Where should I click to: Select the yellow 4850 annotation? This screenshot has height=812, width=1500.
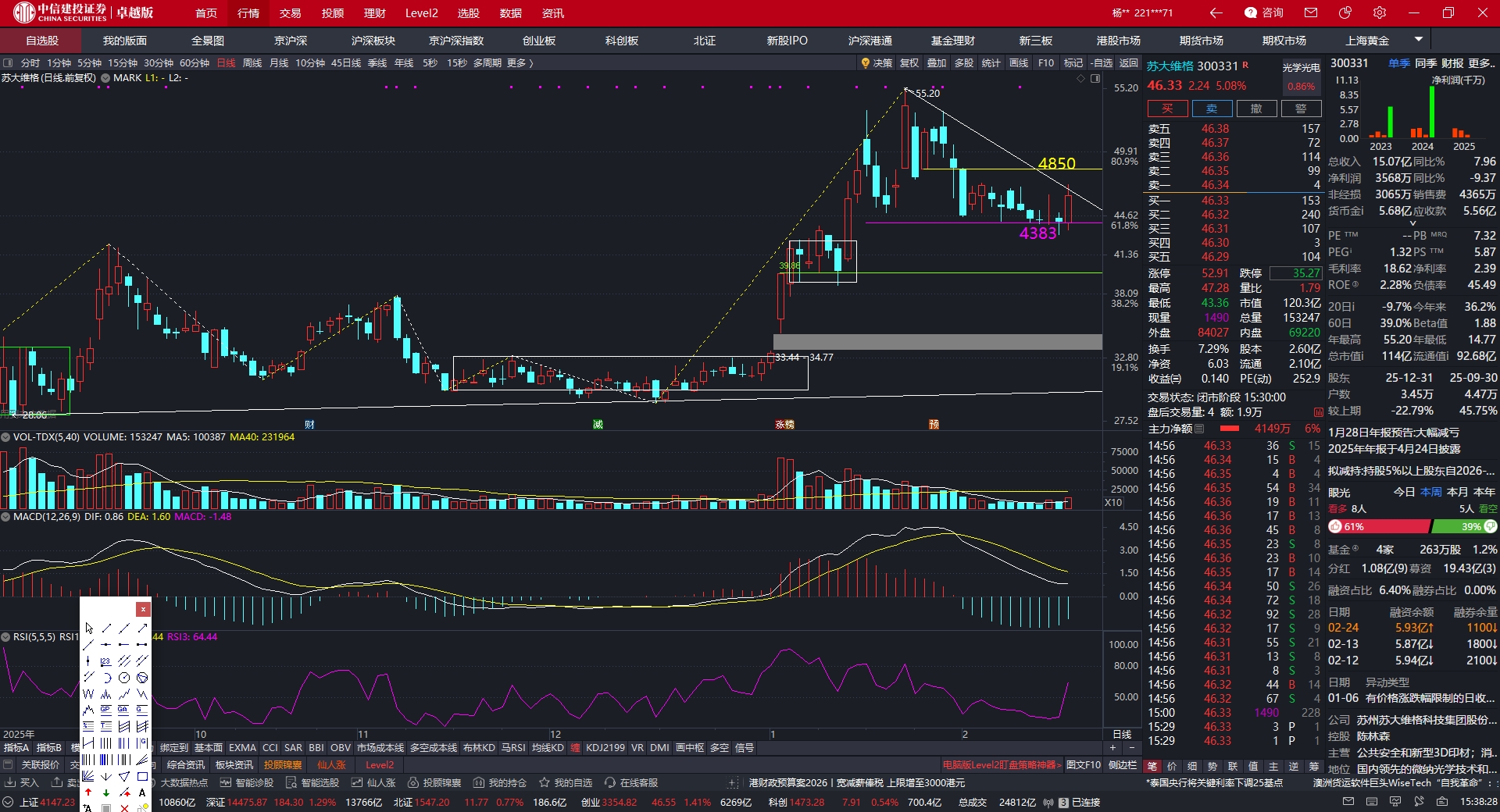(x=1056, y=163)
